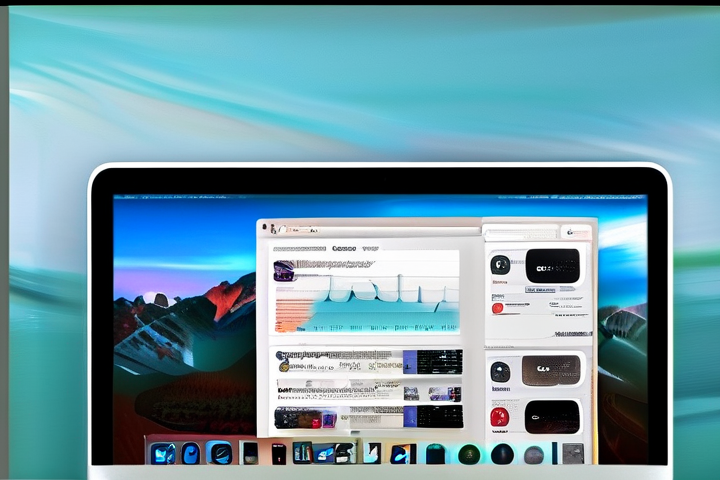Click the green round icon in the dock
The height and width of the screenshot is (480, 720).
(x=468, y=454)
